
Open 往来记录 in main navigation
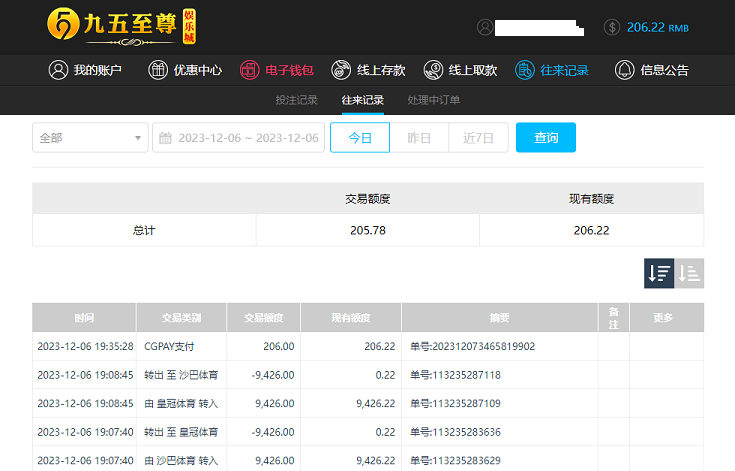[x=552, y=70]
